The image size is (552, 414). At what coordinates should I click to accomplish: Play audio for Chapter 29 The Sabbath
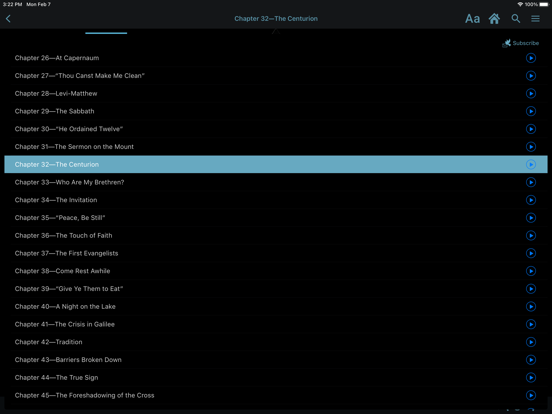pos(531,111)
